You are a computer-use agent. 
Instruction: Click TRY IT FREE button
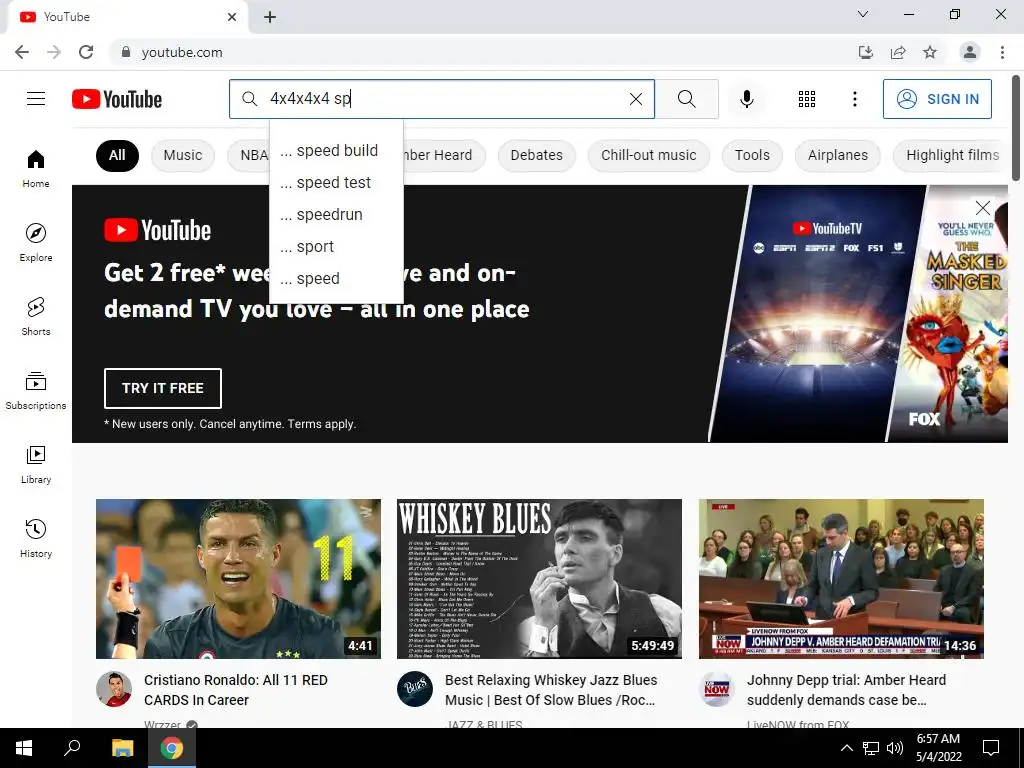point(163,388)
